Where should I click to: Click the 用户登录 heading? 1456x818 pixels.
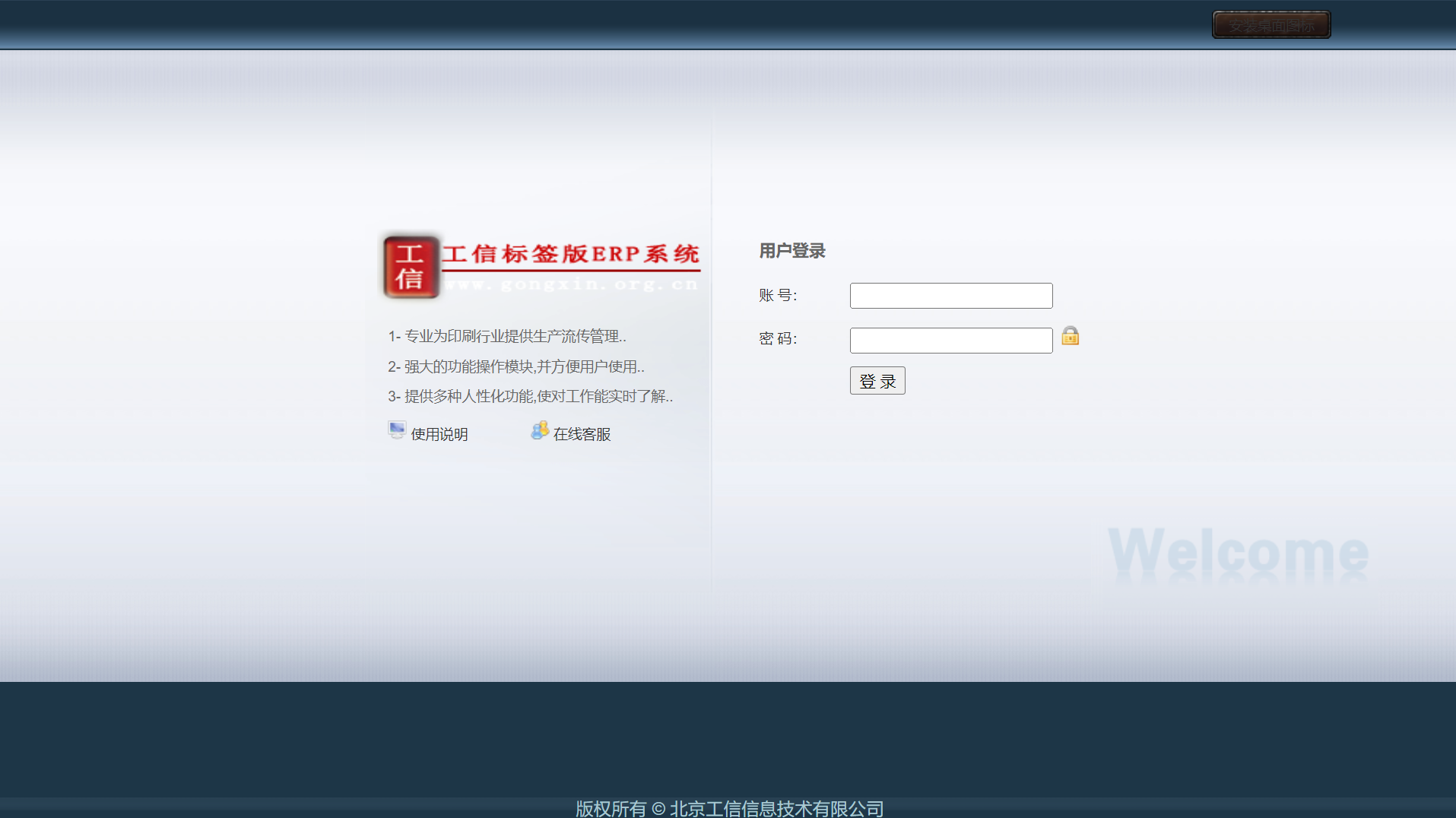791,251
